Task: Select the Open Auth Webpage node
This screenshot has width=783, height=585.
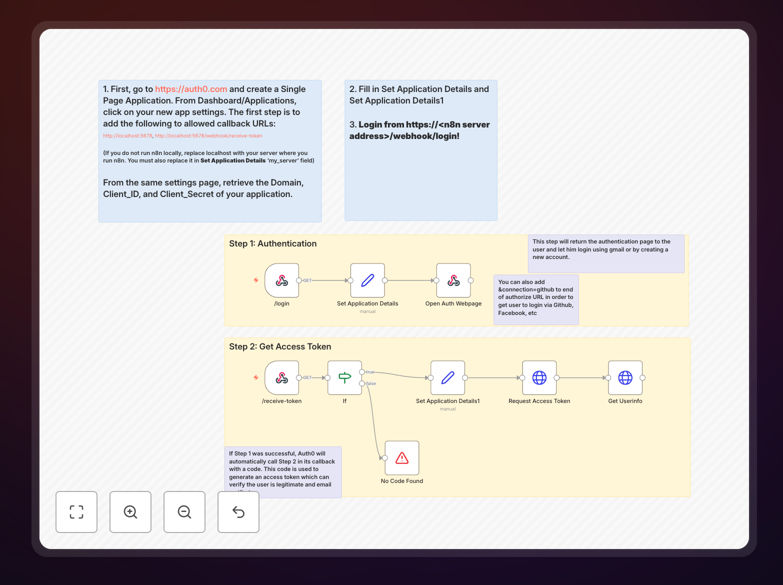Action: coord(453,280)
